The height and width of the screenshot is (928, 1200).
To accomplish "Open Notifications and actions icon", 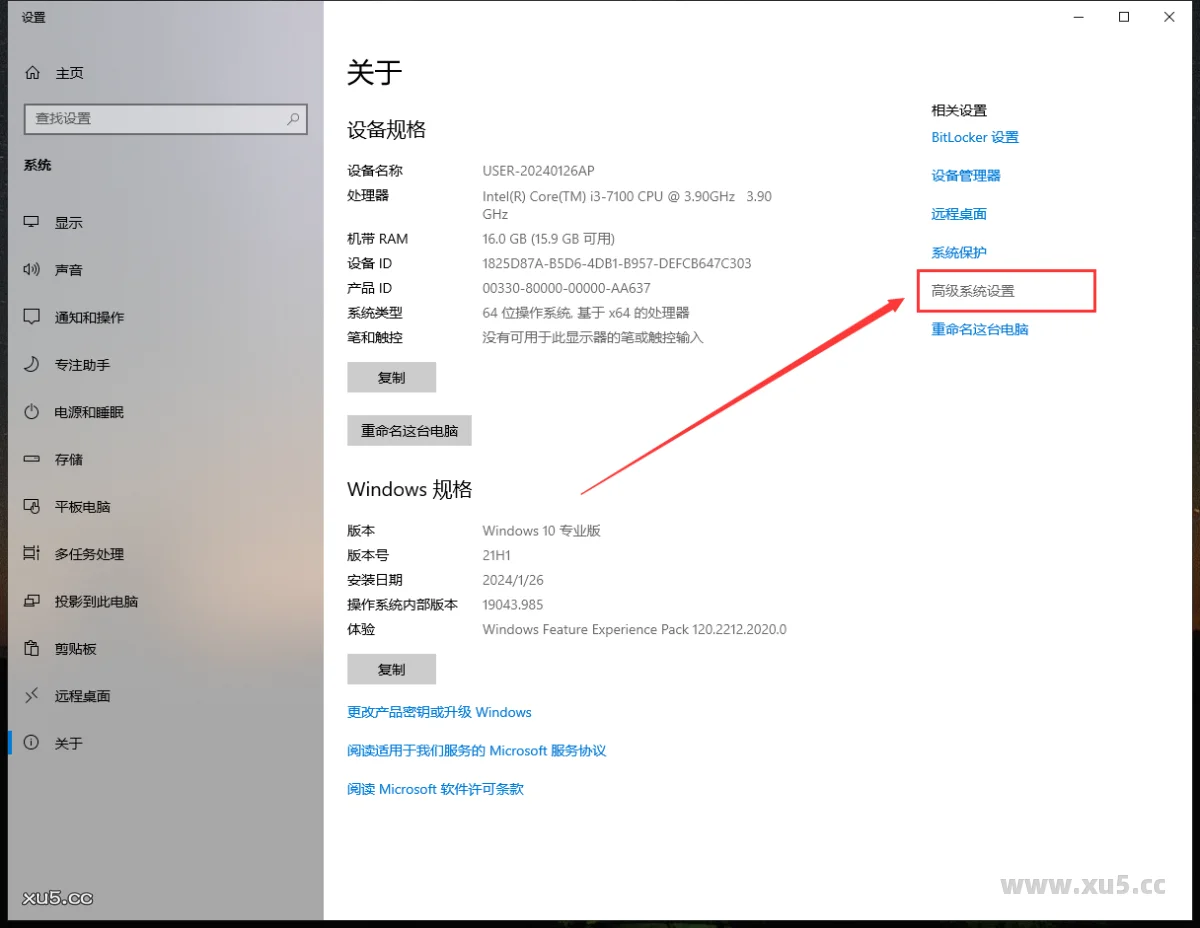I will point(32,317).
